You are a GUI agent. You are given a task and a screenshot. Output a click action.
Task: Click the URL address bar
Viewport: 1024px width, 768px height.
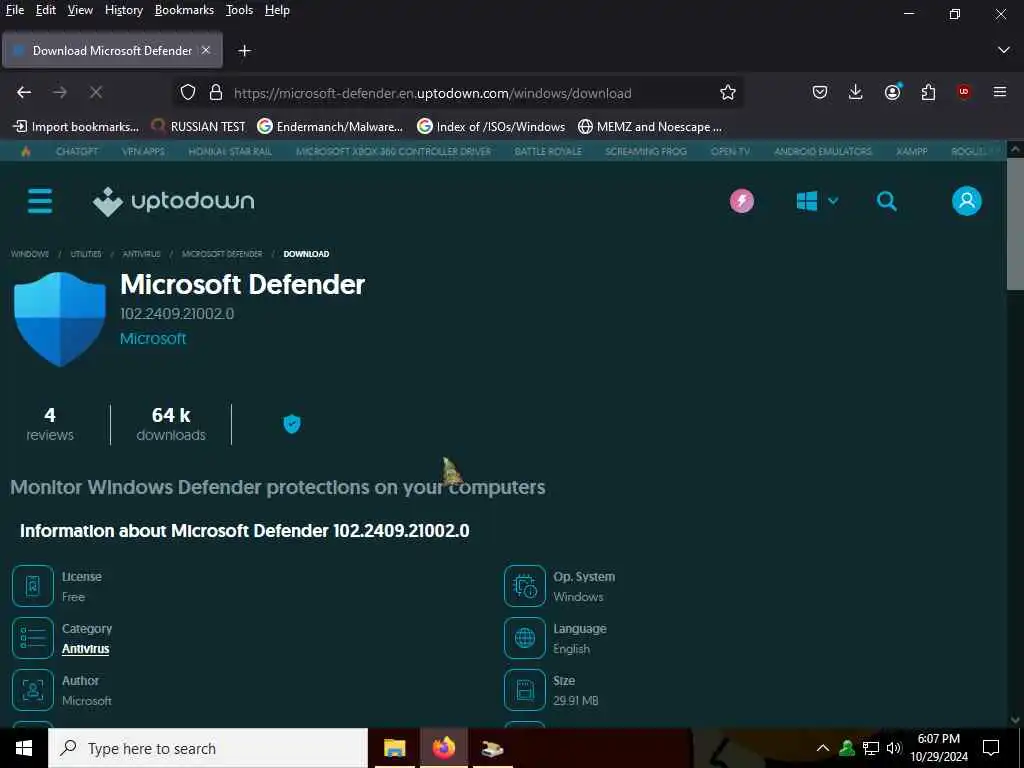tap(457, 93)
